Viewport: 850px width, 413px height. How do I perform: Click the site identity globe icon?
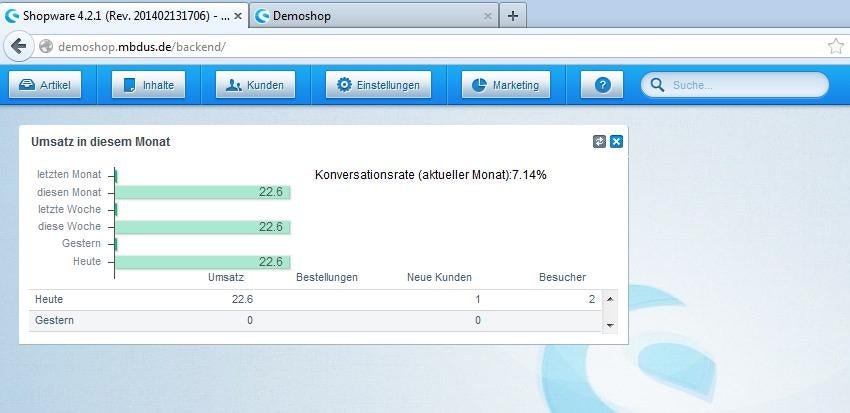coord(46,47)
